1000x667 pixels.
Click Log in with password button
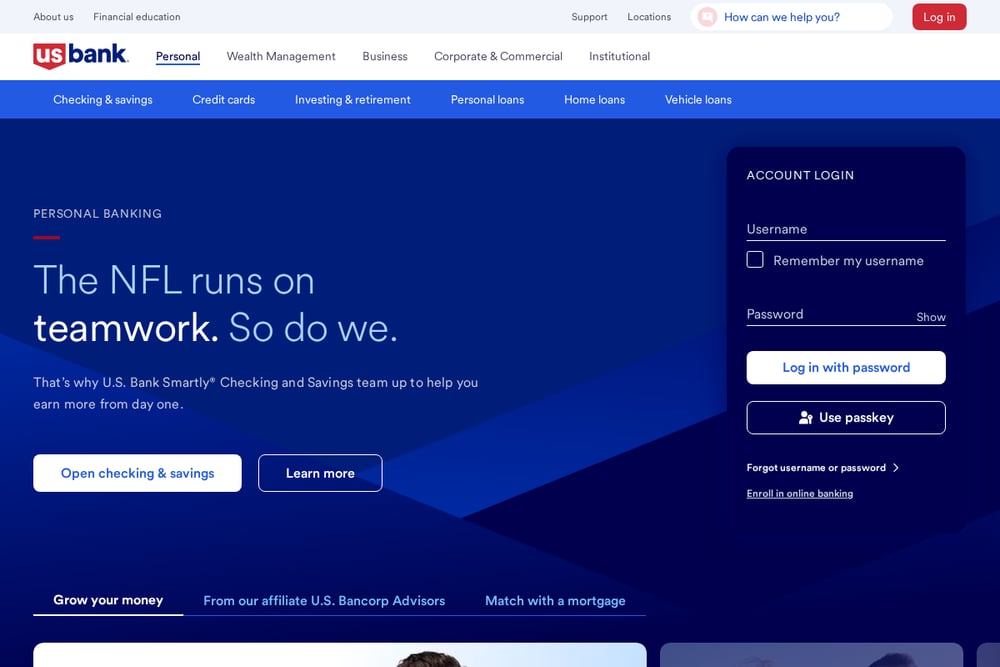[846, 367]
